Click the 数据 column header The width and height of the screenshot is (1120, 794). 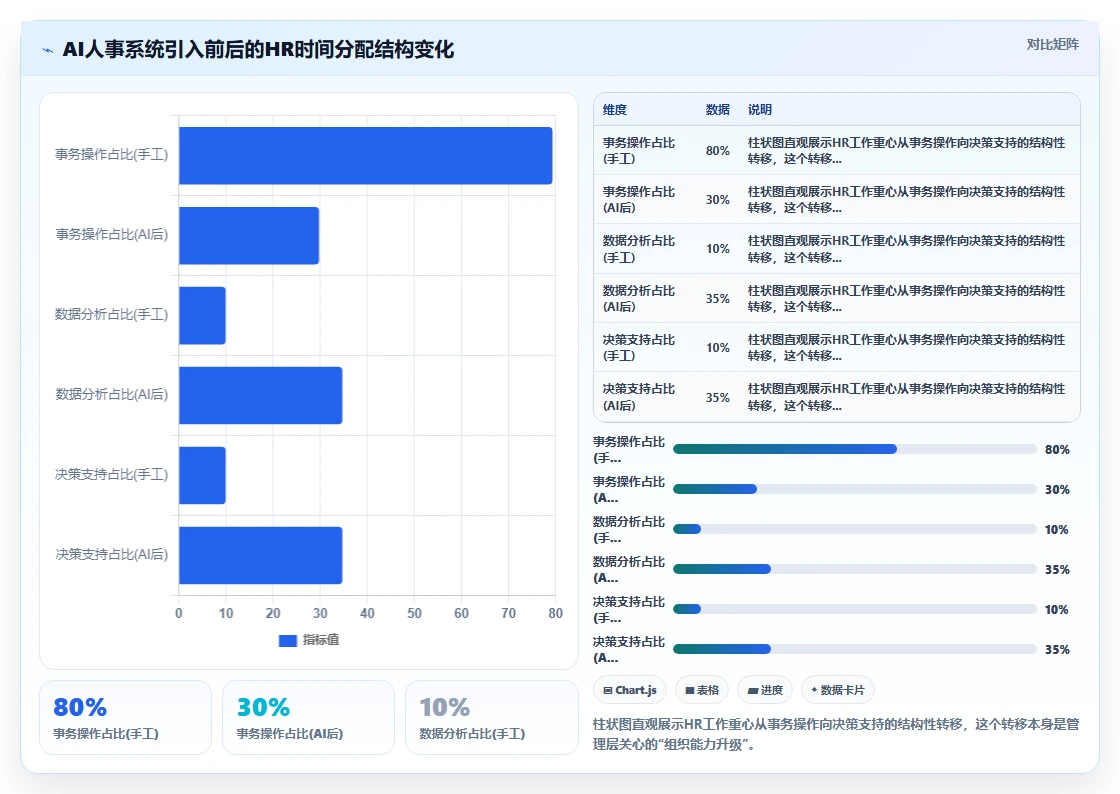[x=717, y=110]
